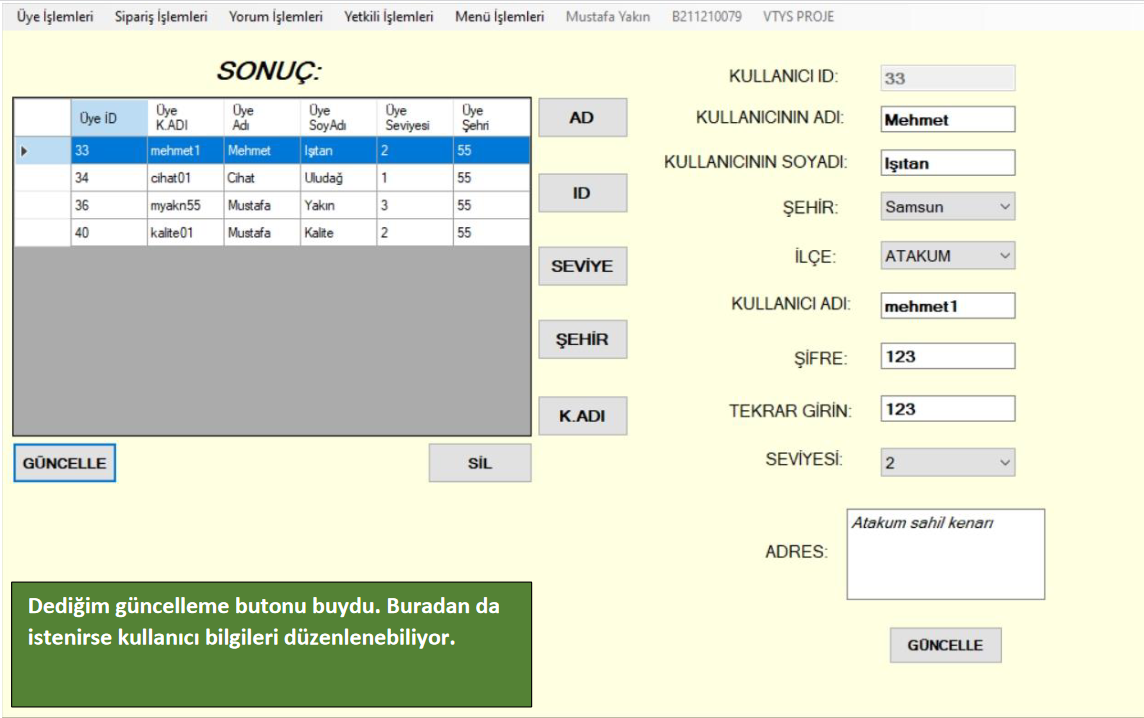The width and height of the screenshot is (1144, 718).
Task: Open the Üye İşlemleri menu
Action: 55,17
